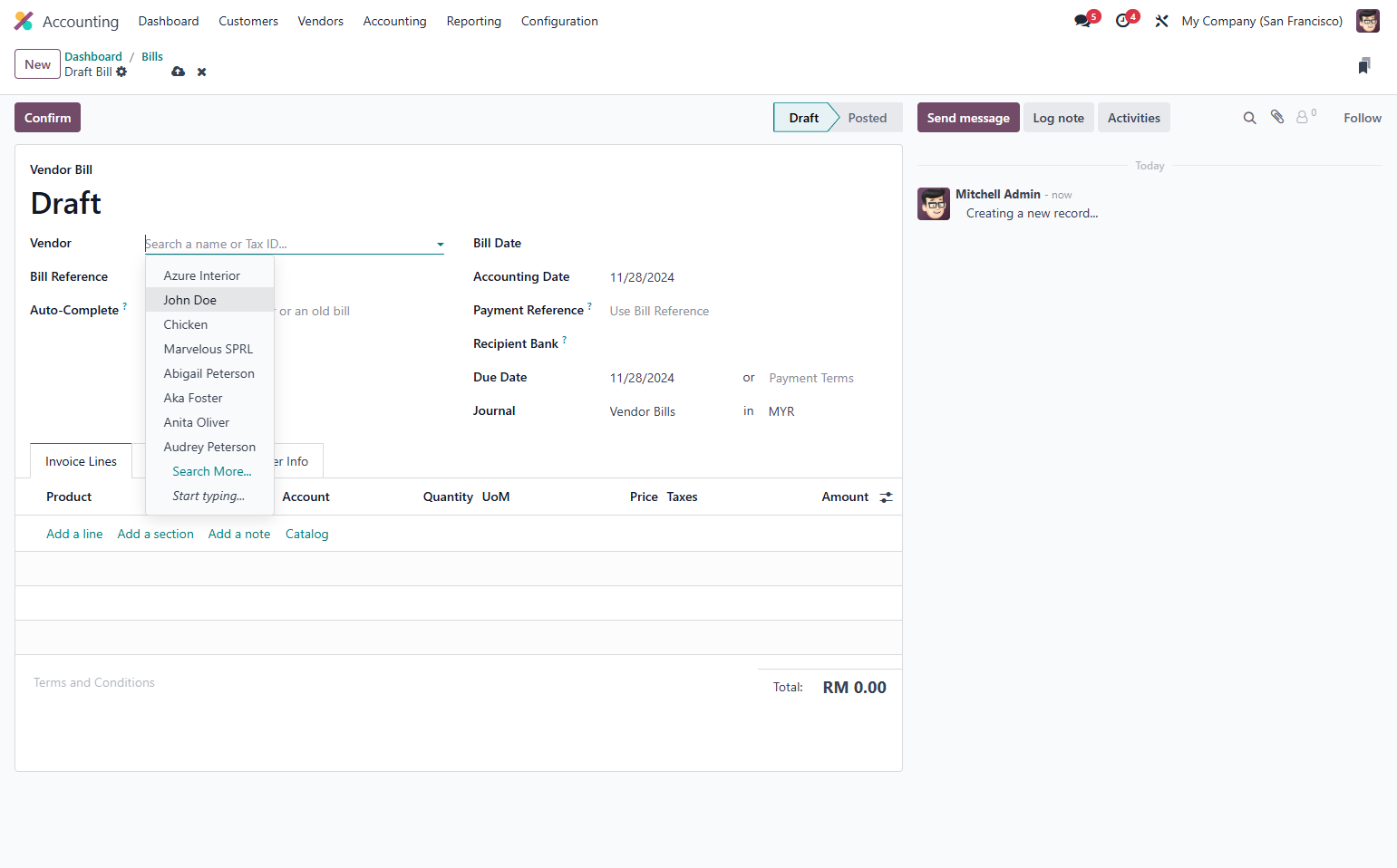
Task: Open column settings icon next to Amount
Action: 886,497
